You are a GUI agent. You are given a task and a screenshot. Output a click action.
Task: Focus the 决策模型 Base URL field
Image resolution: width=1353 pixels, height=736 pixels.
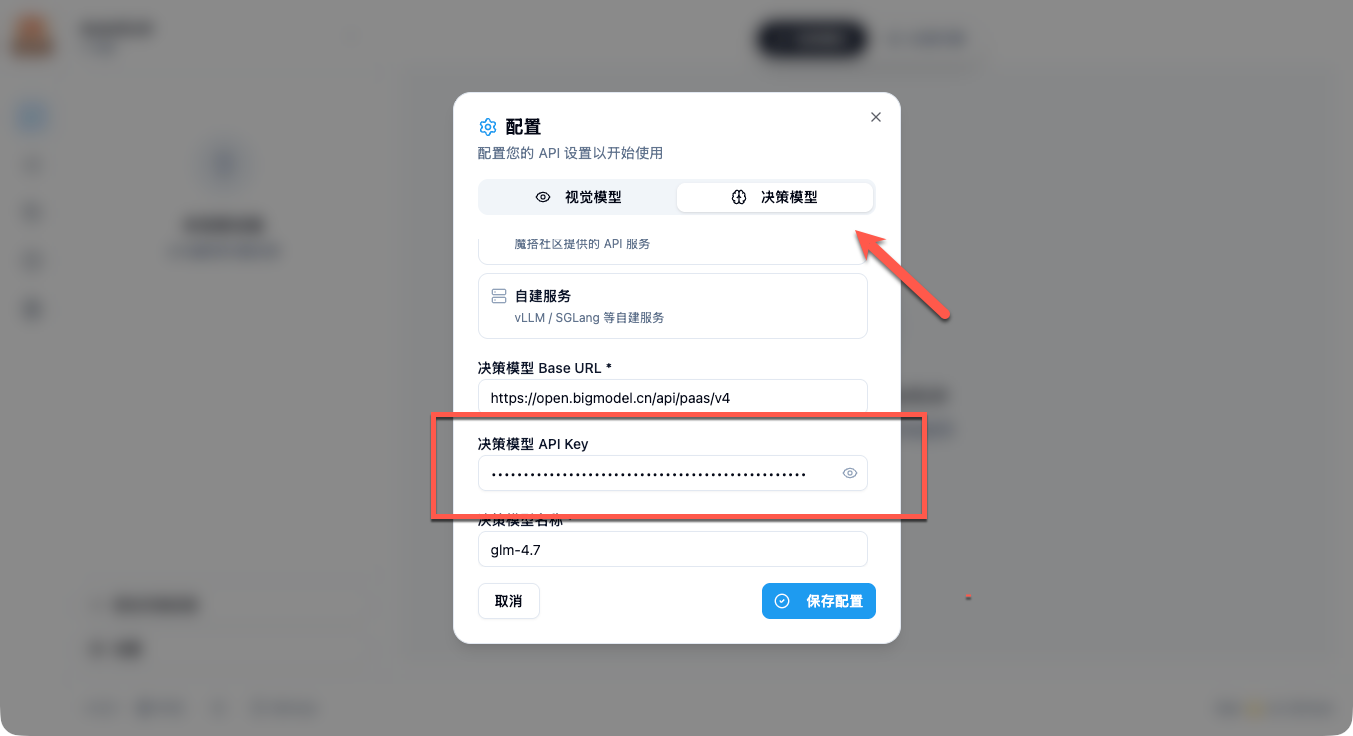pos(673,397)
